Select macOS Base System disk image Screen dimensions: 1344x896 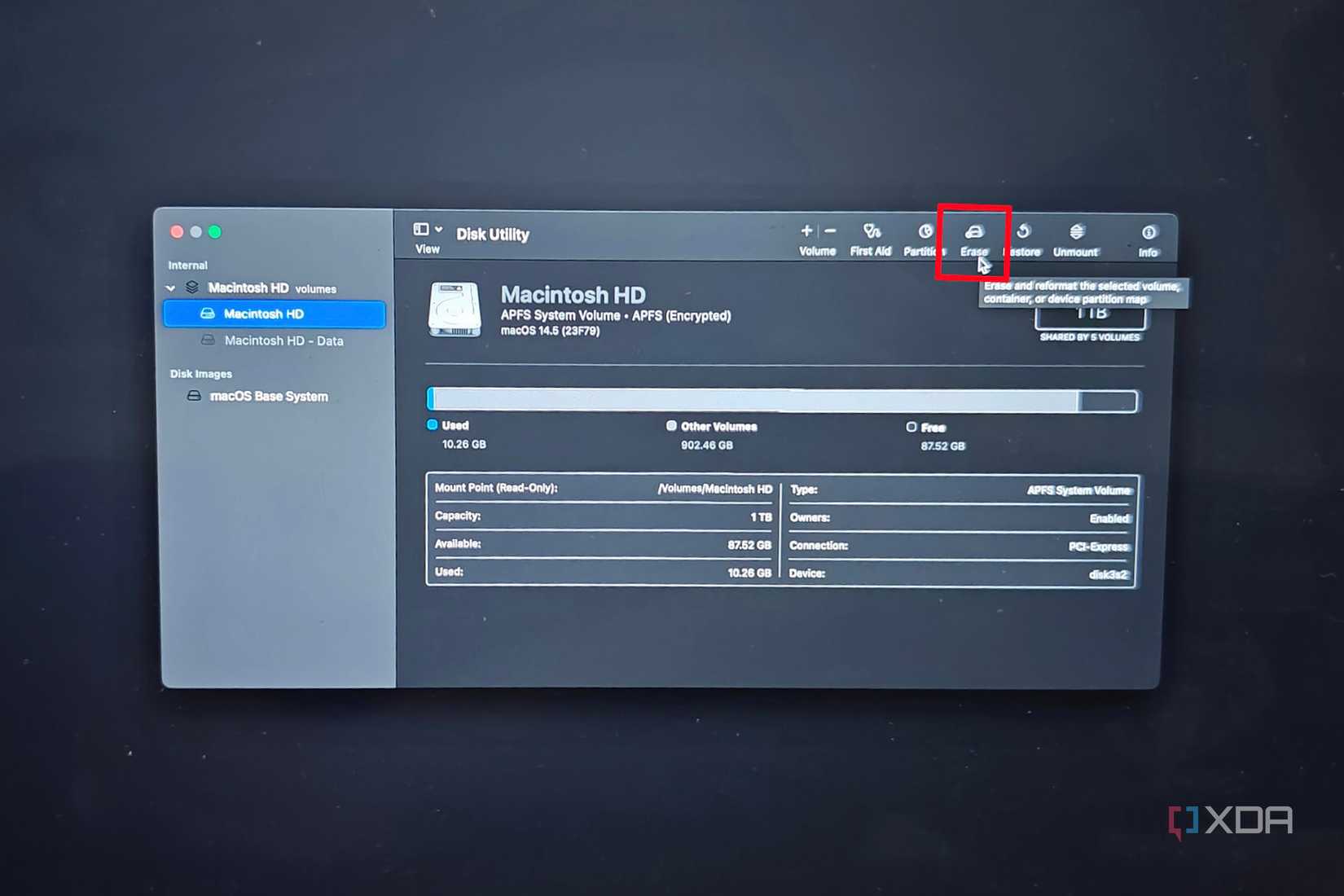(269, 397)
